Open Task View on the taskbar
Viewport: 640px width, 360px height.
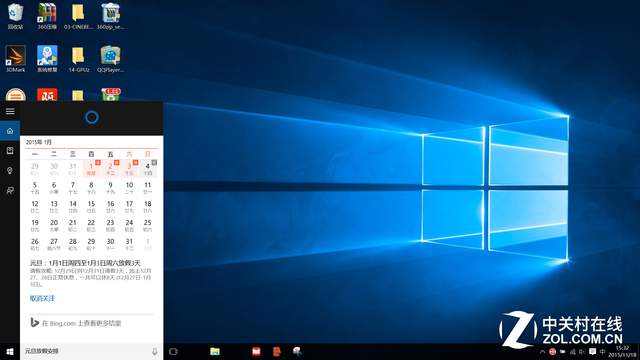coord(173,351)
